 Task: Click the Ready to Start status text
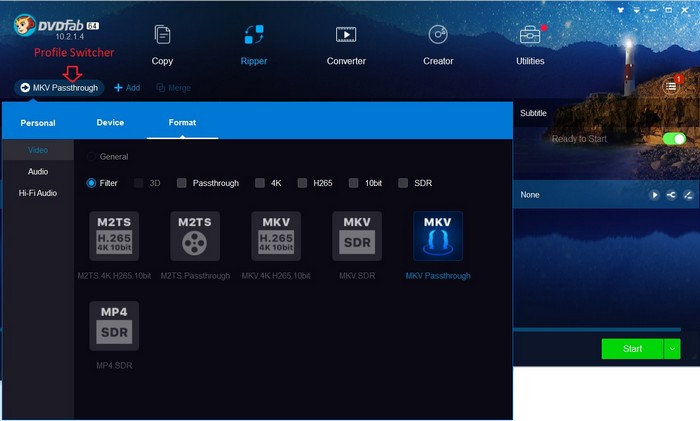[579, 139]
